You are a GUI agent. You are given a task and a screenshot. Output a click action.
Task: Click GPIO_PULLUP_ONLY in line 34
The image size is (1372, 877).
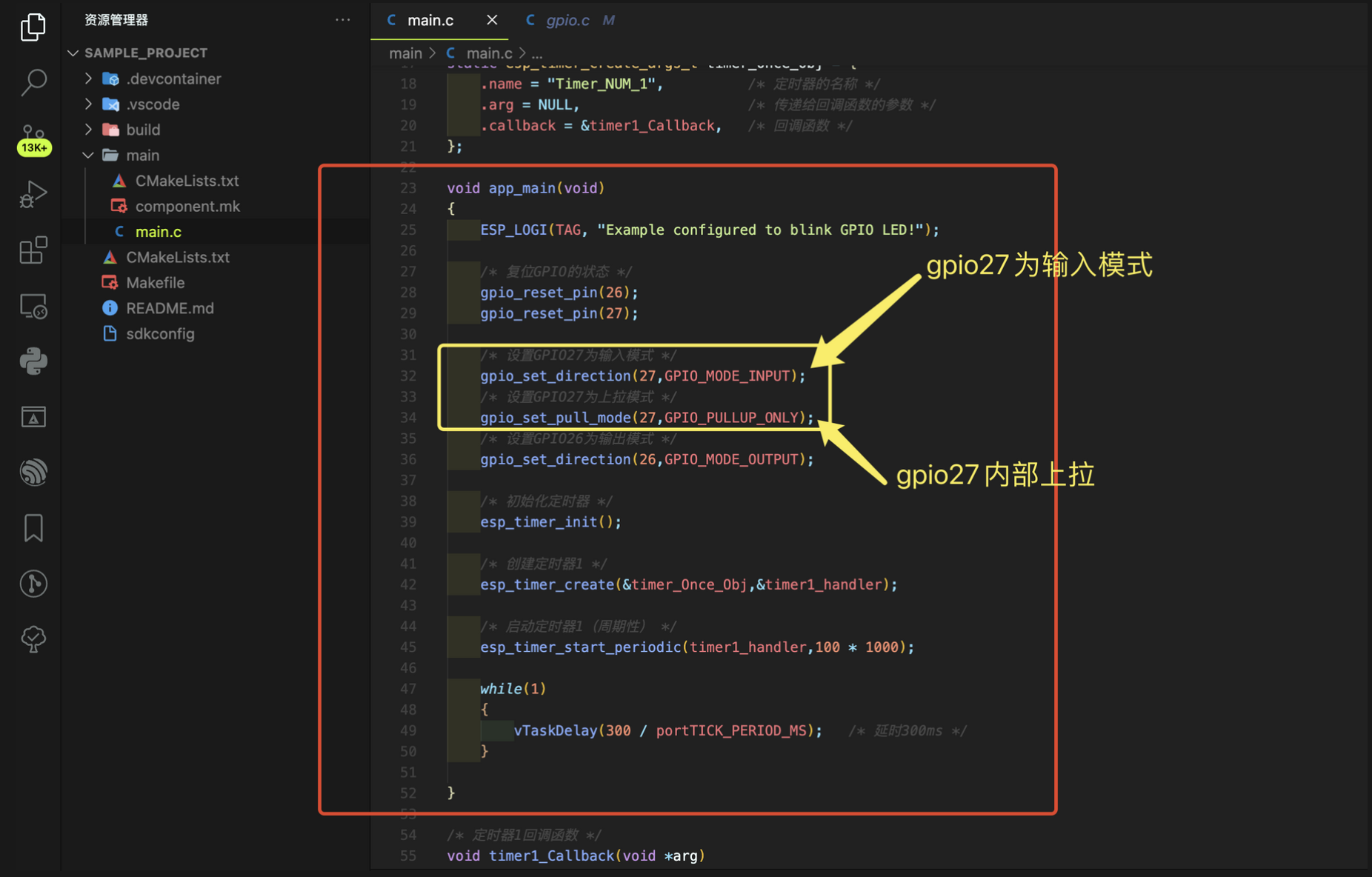coord(731,418)
